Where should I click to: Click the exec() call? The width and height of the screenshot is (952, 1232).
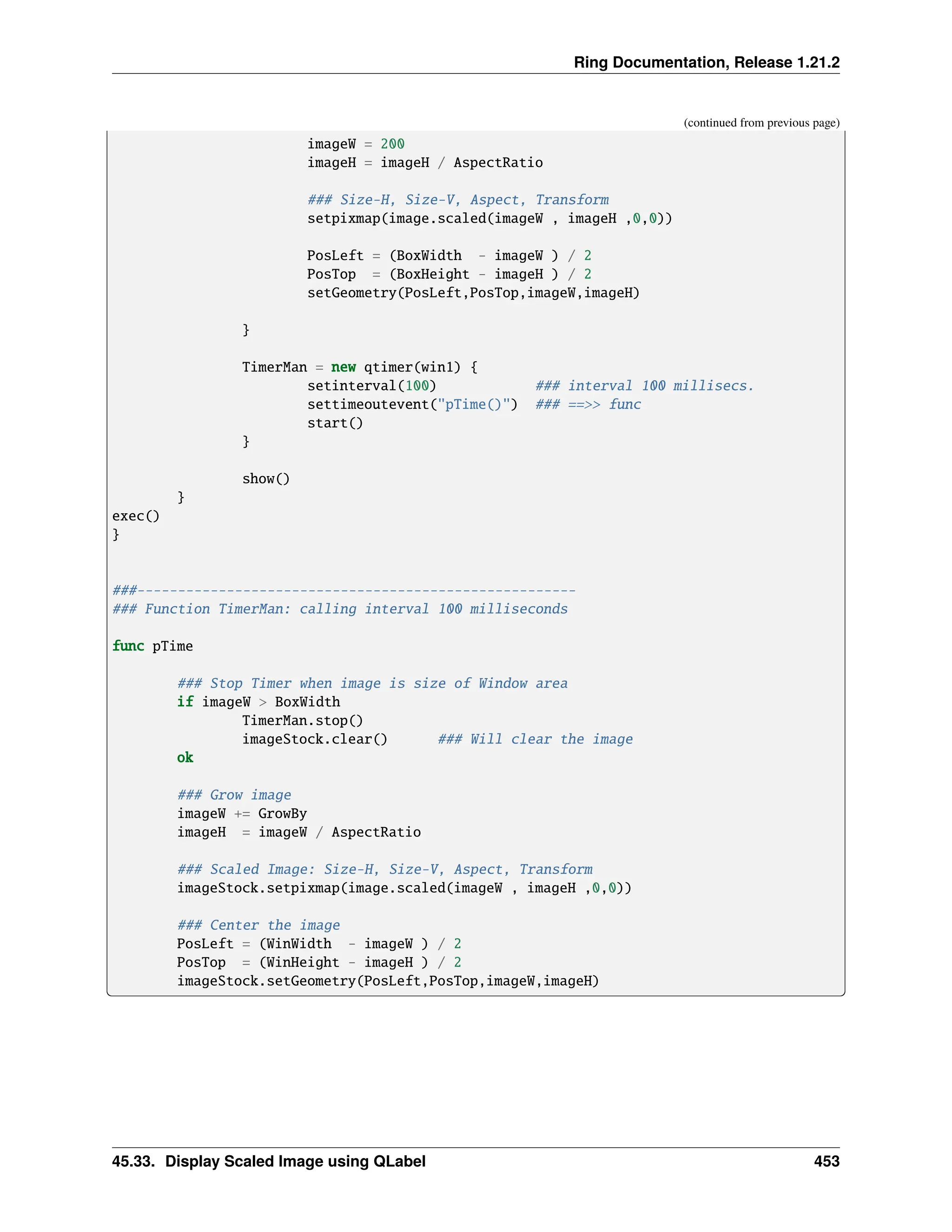(x=136, y=516)
